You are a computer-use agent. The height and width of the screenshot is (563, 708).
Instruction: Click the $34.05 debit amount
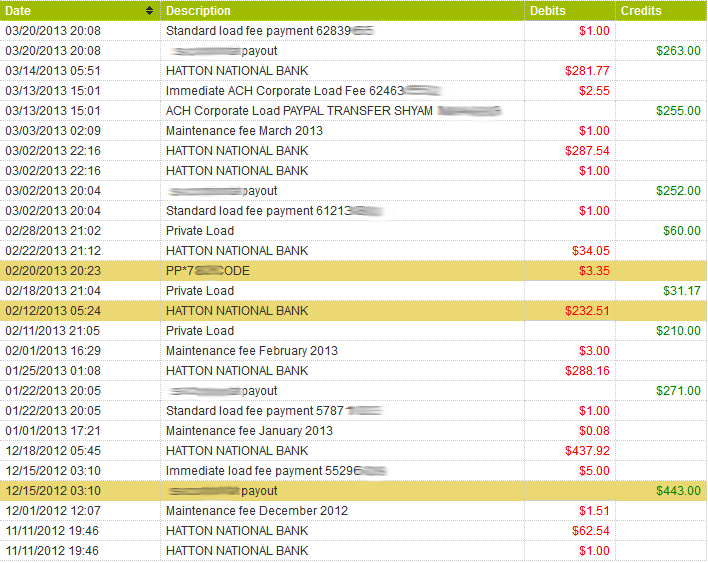point(591,251)
